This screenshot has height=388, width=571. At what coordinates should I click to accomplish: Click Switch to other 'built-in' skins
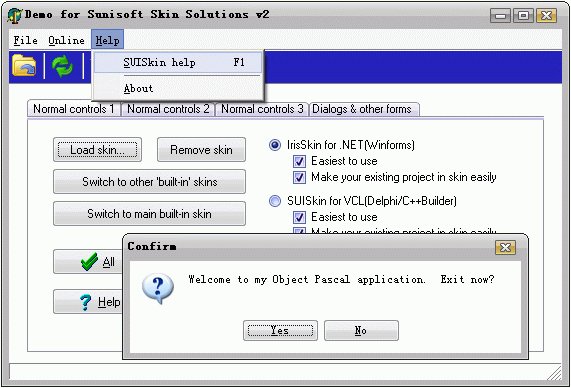149,182
